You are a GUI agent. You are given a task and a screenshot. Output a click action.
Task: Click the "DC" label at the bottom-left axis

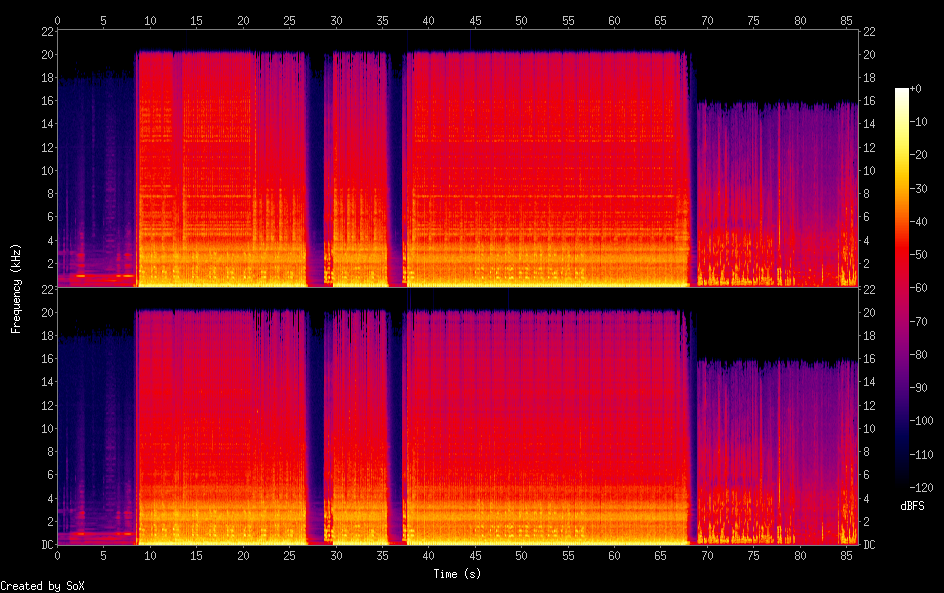coord(45,545)
